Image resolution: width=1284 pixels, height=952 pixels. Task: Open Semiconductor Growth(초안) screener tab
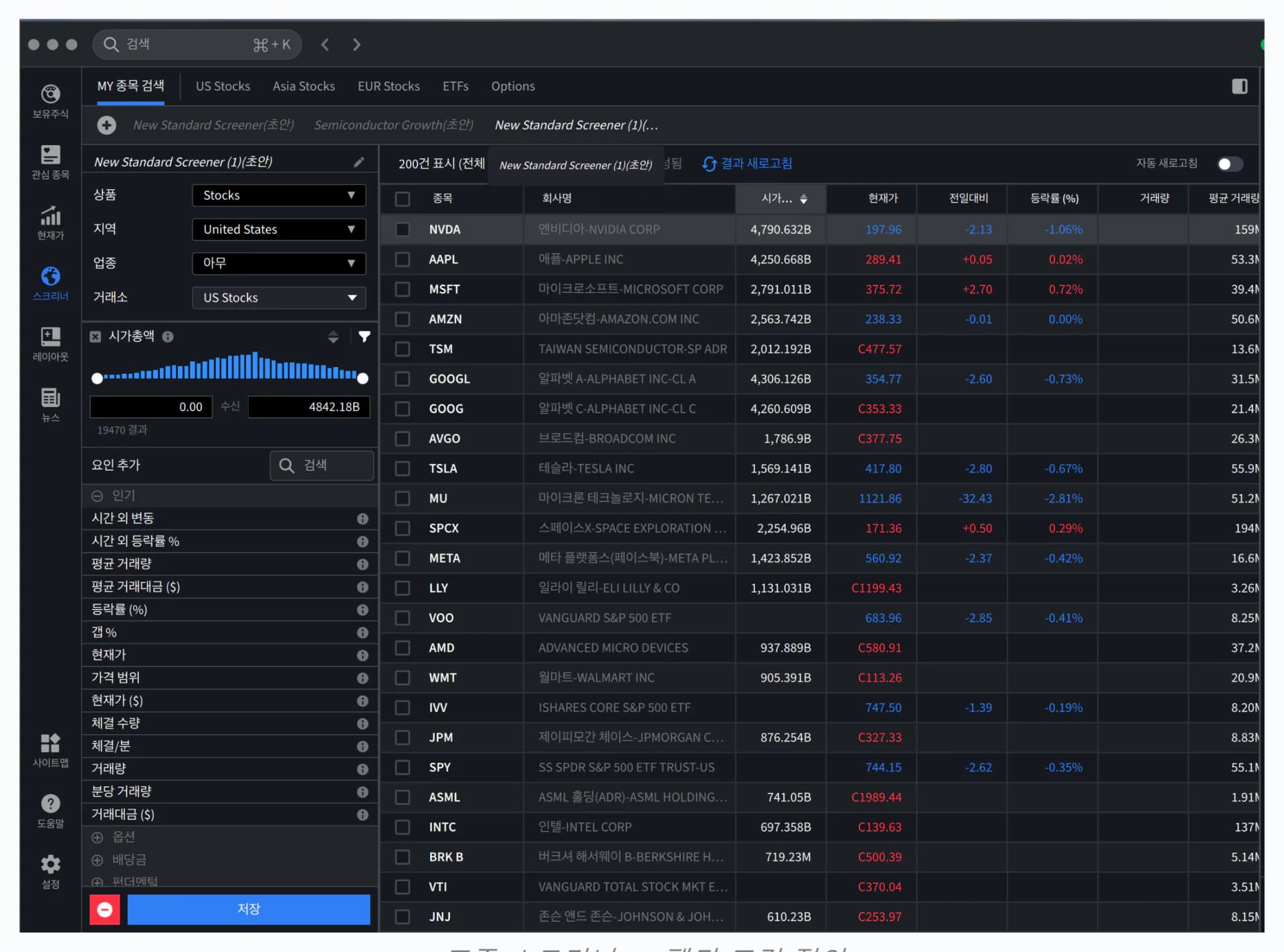pyautogui.click(x=394, y=125)
